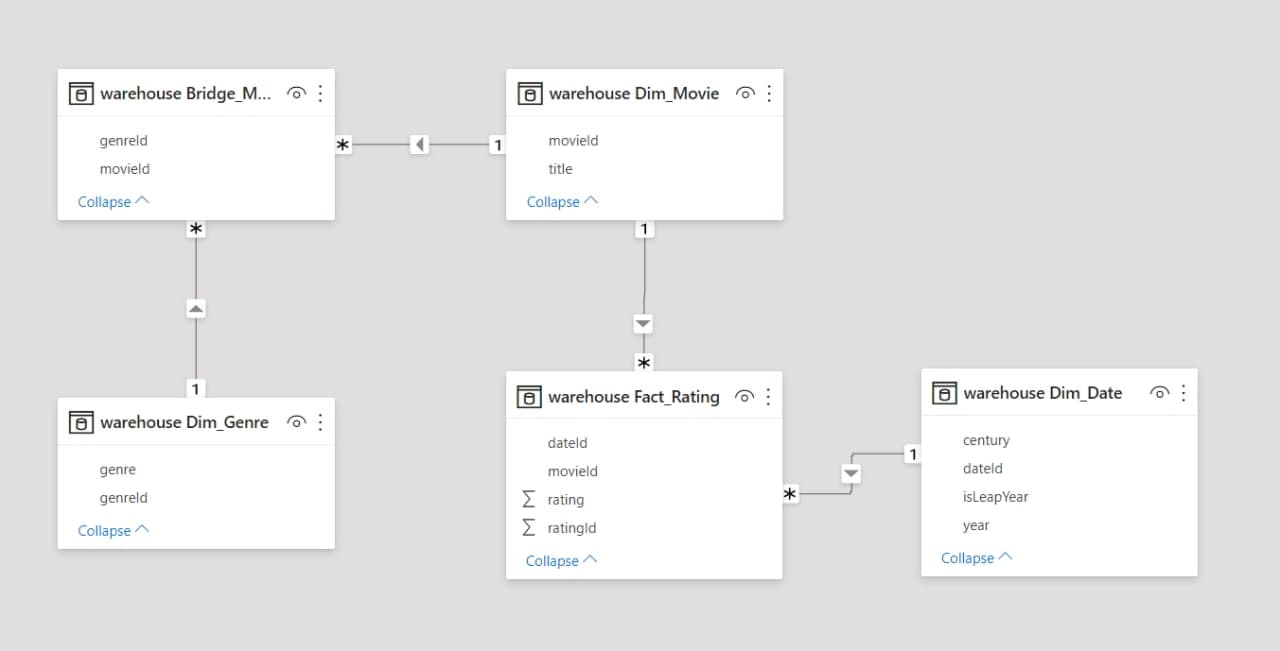Click the many (*) marker below Bridge_M... table
1280x651 pixels.
(x=196, y=229)
